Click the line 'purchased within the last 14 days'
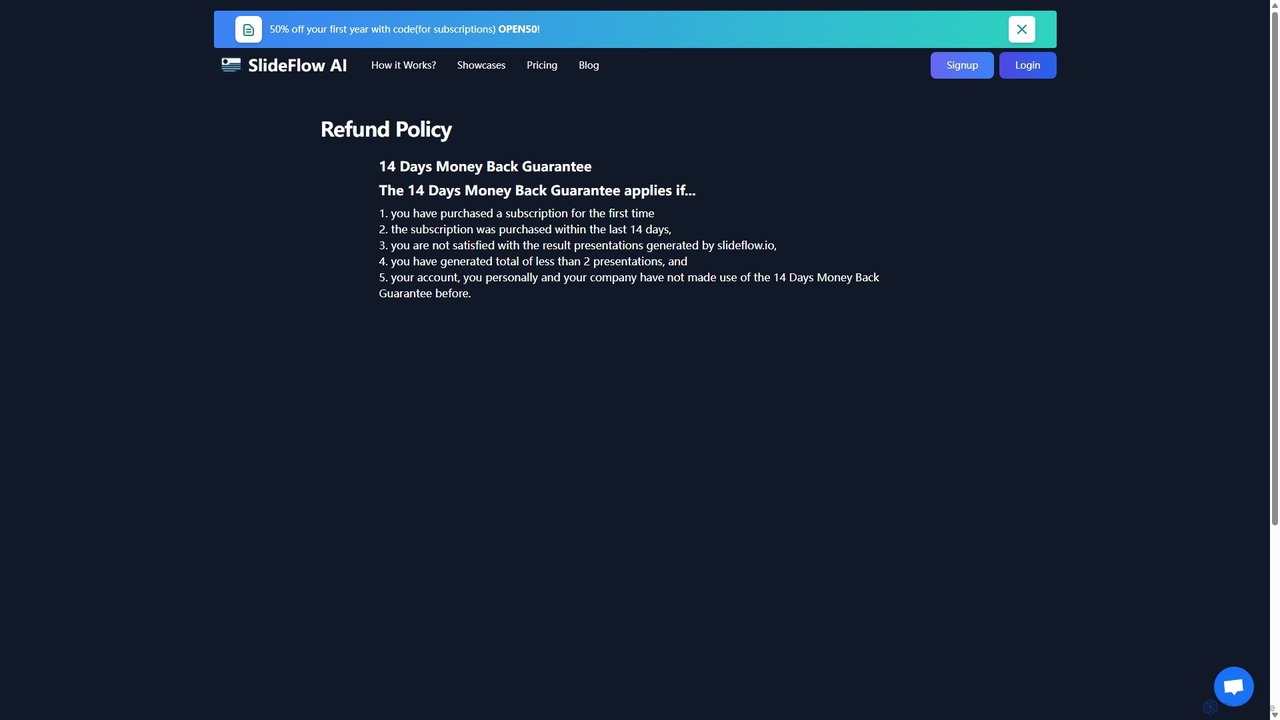1280x720 pixels. click(525, 229)
